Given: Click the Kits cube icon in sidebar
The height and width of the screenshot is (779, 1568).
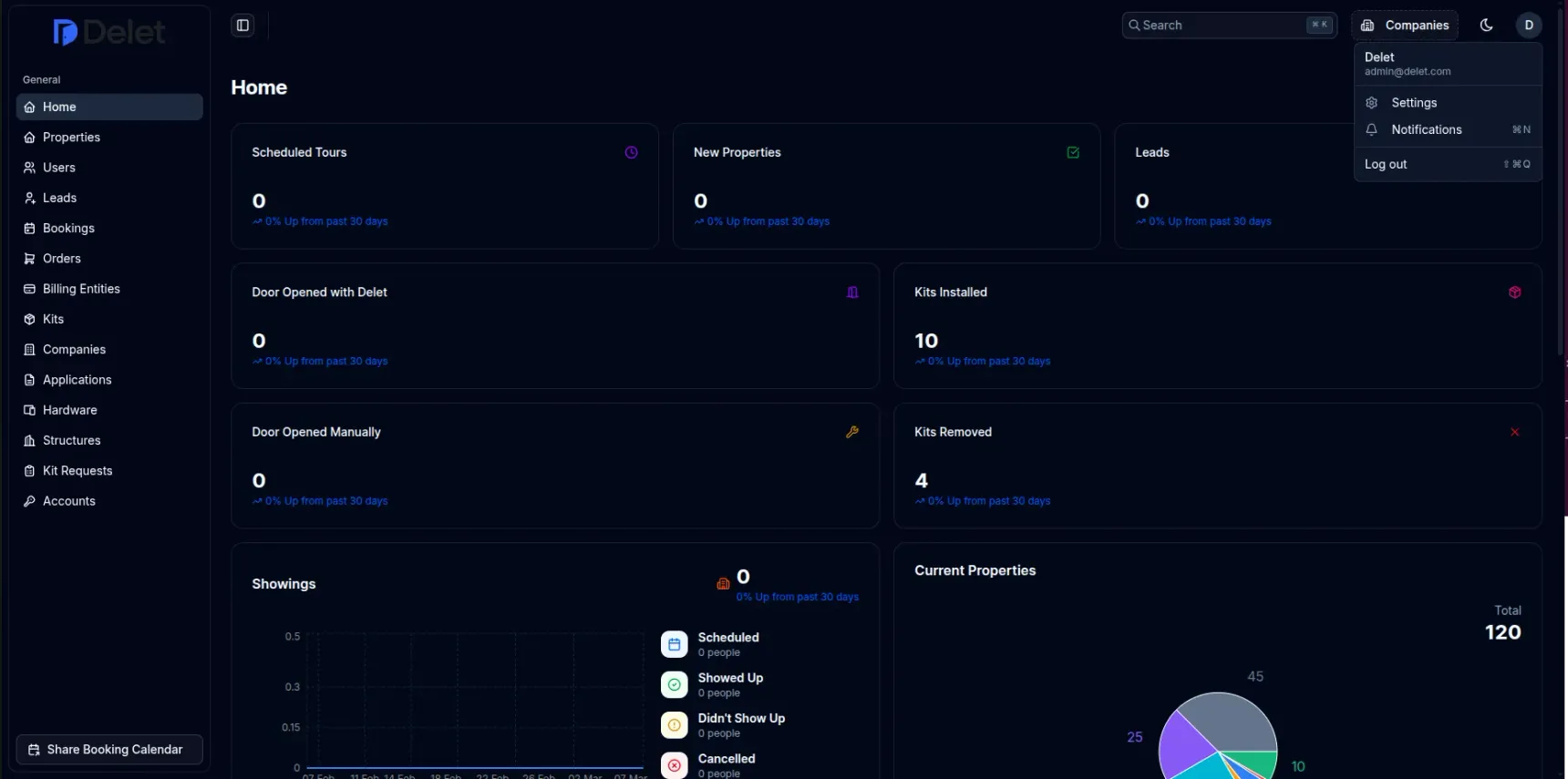Looking at the screenshot, I should coord(30,319).
